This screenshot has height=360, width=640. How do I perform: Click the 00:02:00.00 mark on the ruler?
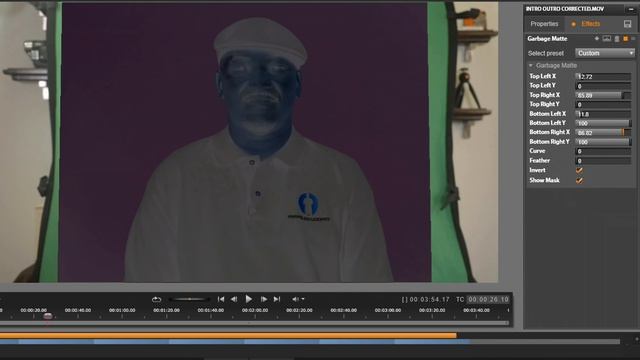click(255, 310)
